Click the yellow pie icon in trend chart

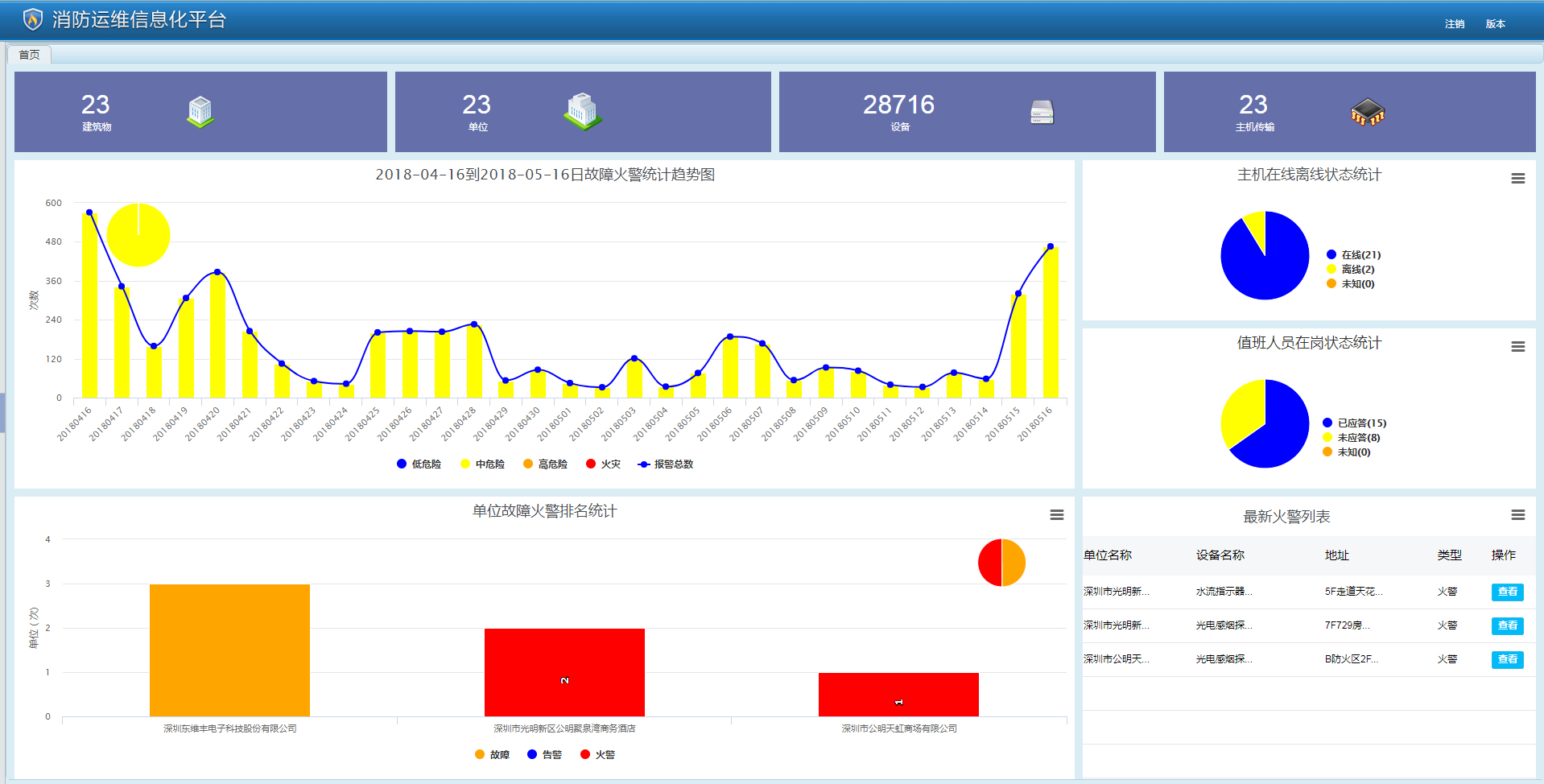click(x=138, y=235)
